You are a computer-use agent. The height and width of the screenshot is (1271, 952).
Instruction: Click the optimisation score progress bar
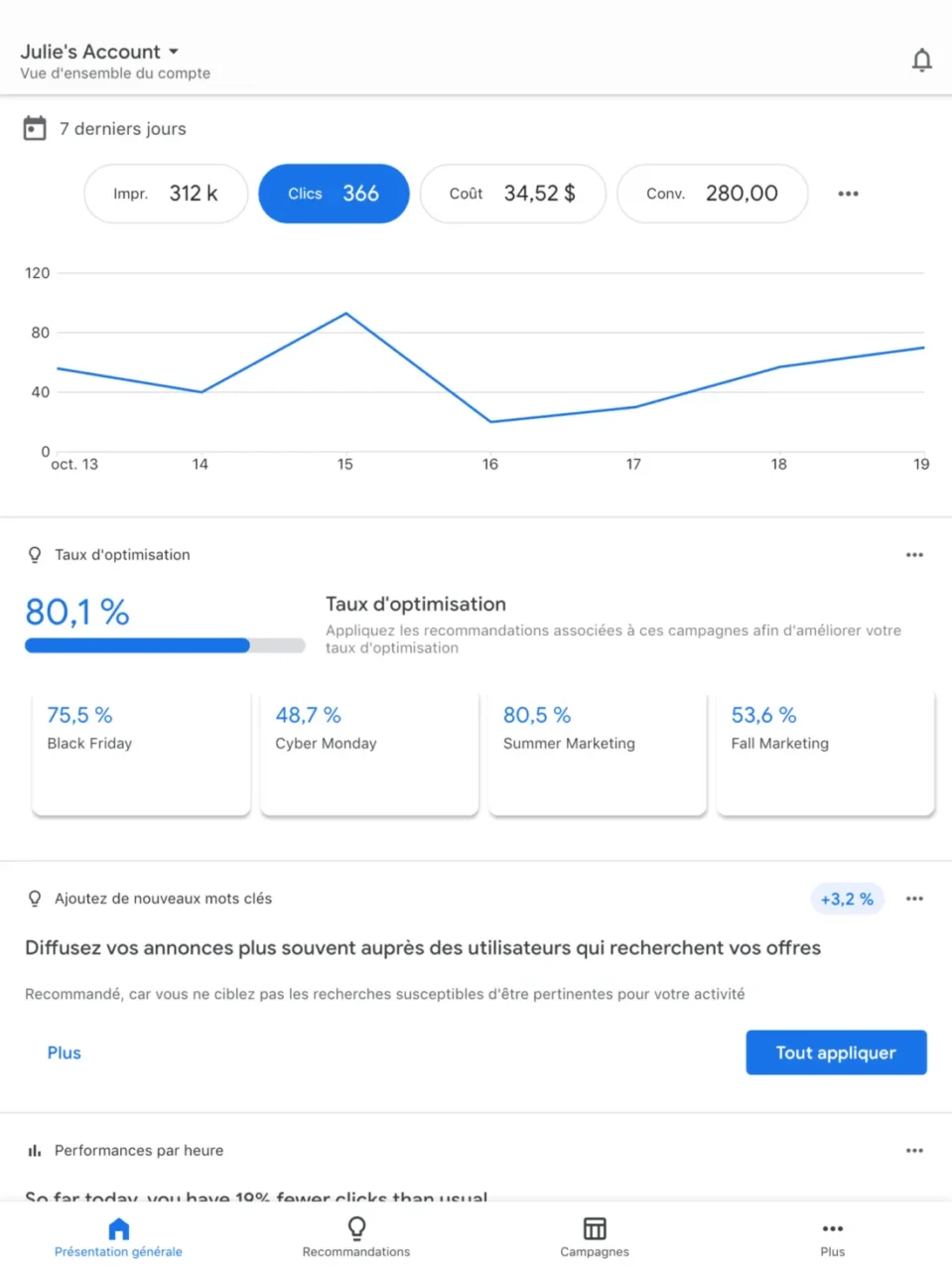coord(165,645)
